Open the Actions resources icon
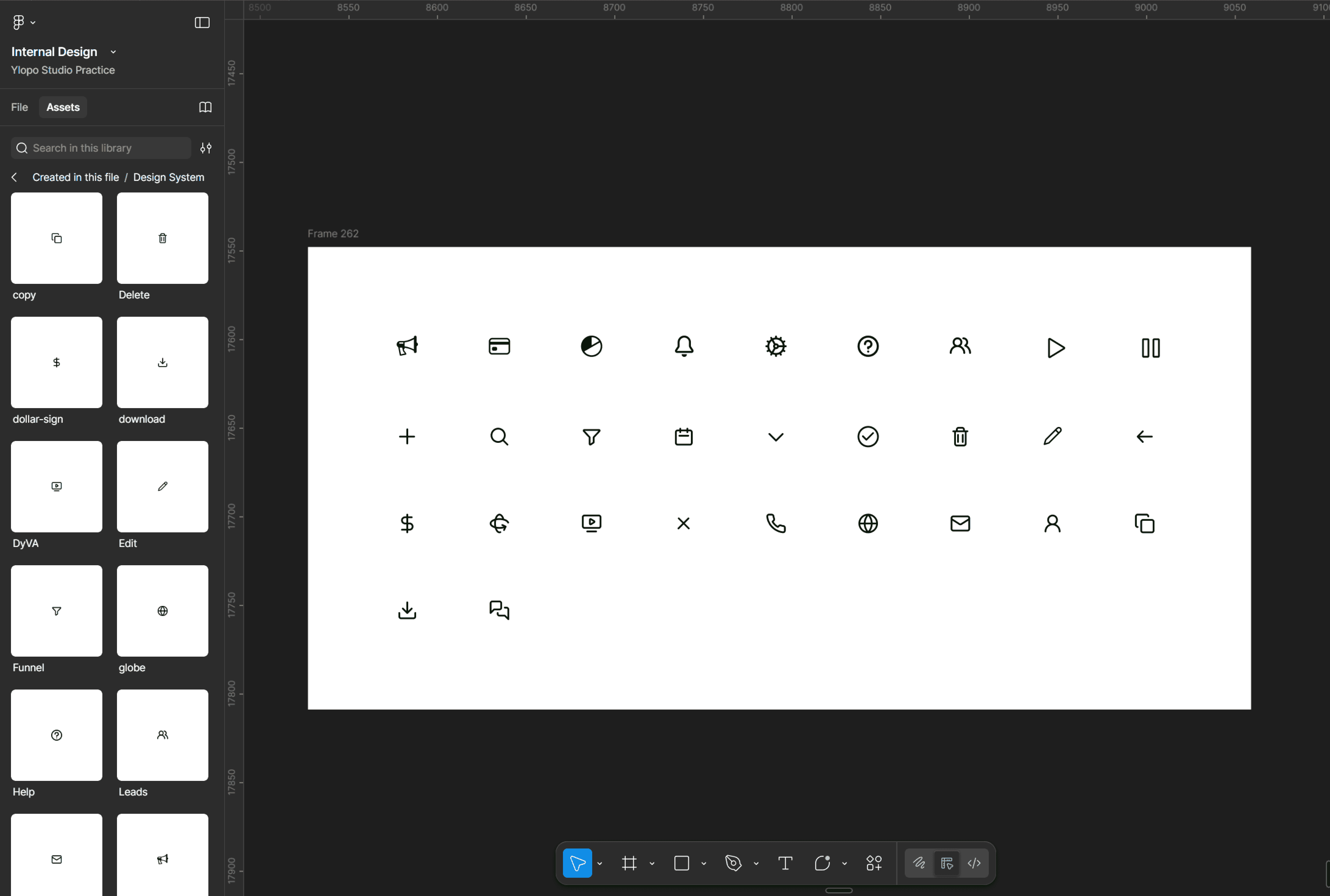1330x896 pixels. (x=874, y=863)
